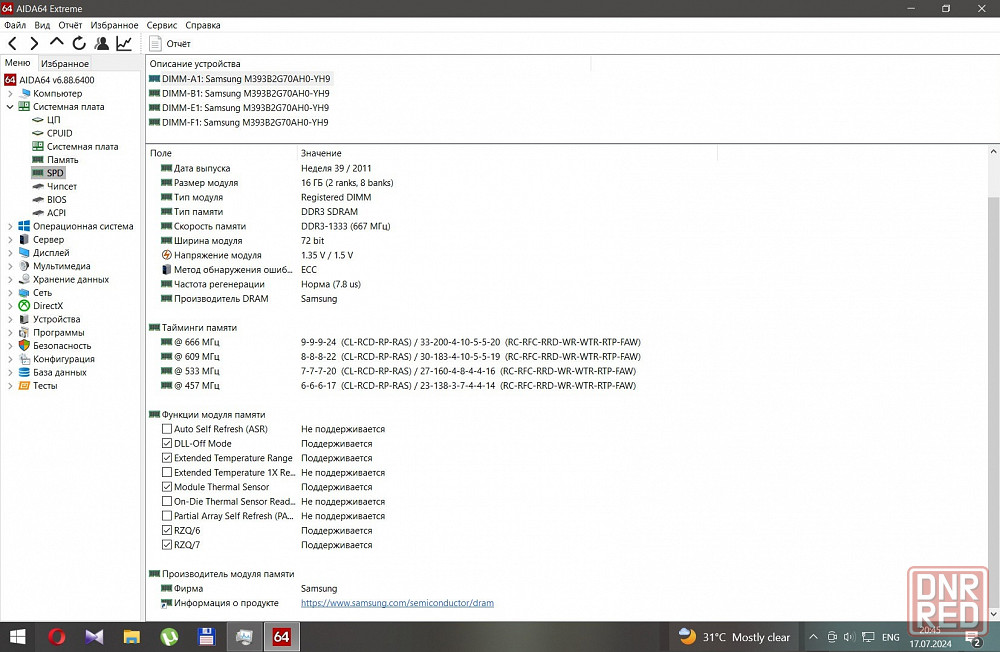Select DIMM-A1 Samsung module

click(246, 78)
